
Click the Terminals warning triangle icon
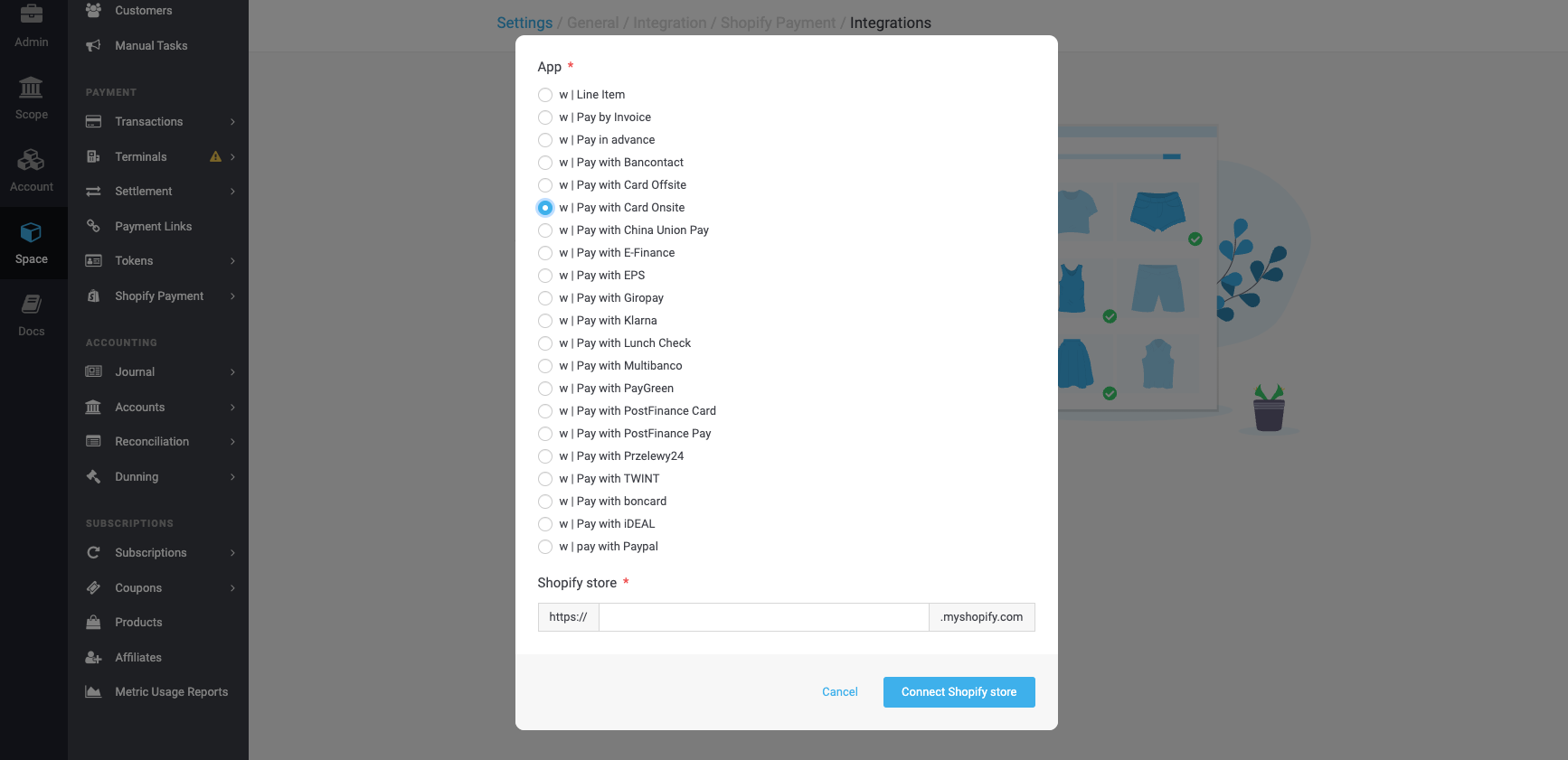[x=215, y=156]
